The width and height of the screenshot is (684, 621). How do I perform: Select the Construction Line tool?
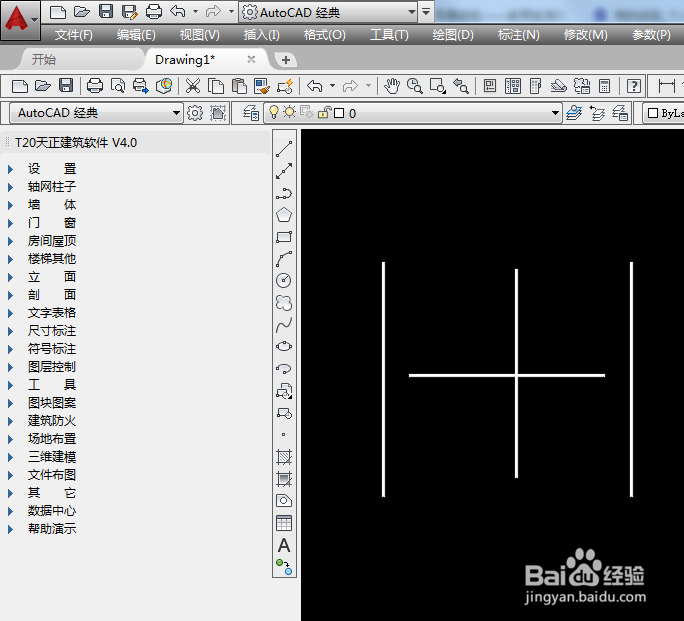pos(284,171)
